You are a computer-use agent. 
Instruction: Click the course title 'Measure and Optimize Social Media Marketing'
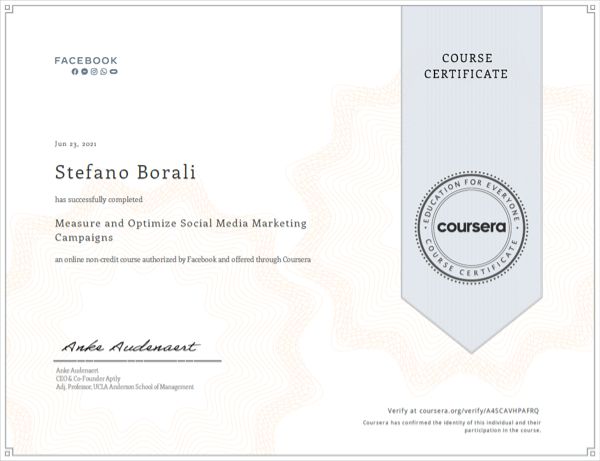(x=181, y=223)
